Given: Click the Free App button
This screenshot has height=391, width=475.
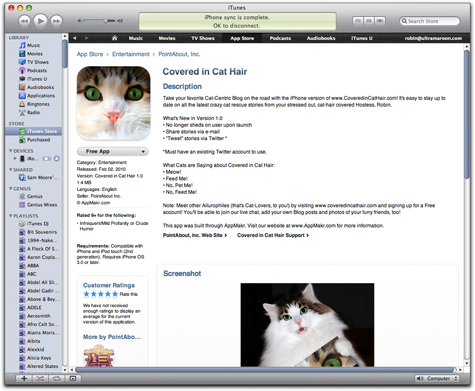Looking at the screenshot, I should tap(108, 151).
